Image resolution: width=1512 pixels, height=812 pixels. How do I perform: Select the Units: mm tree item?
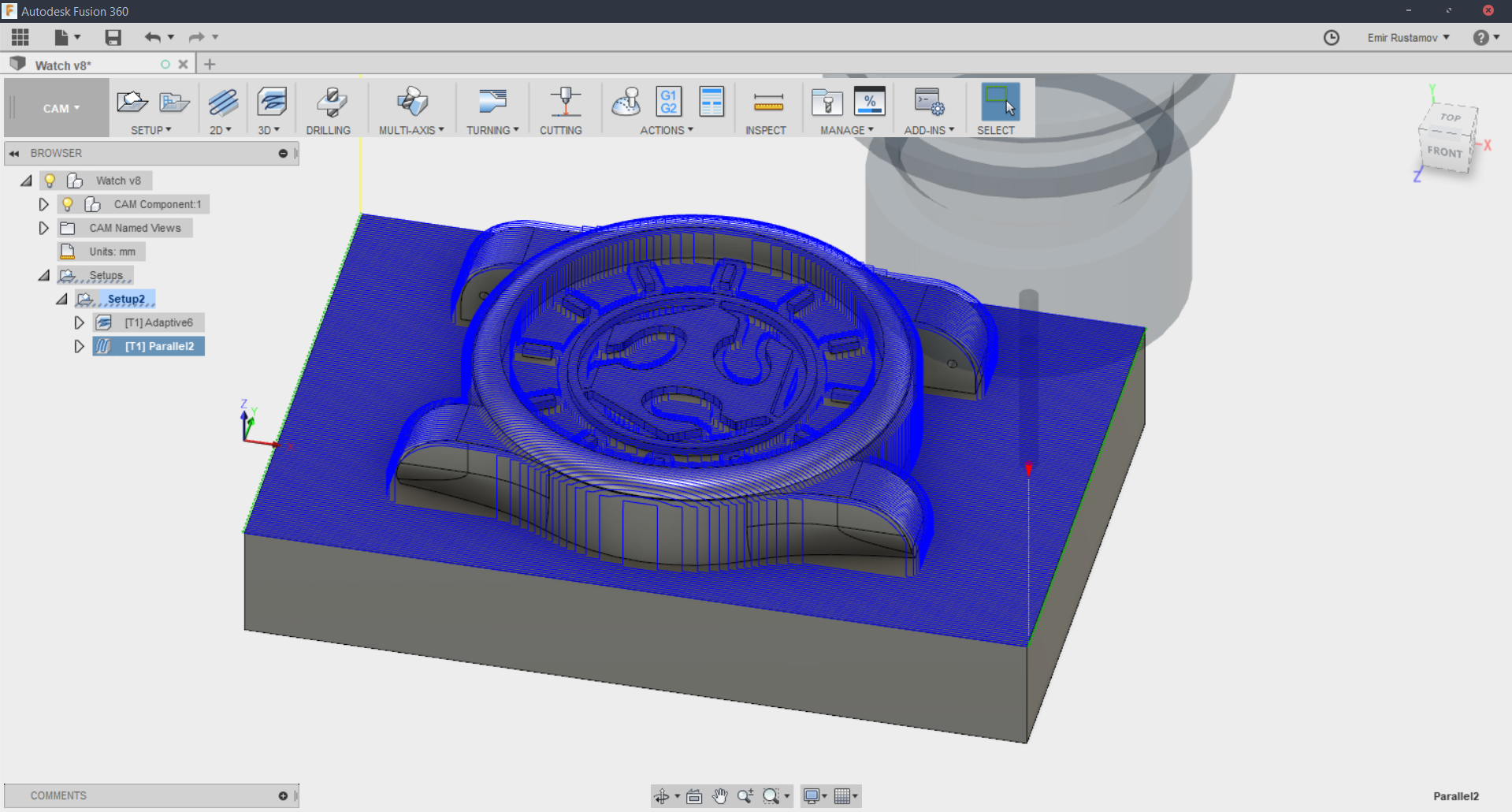tap(112, 251)
